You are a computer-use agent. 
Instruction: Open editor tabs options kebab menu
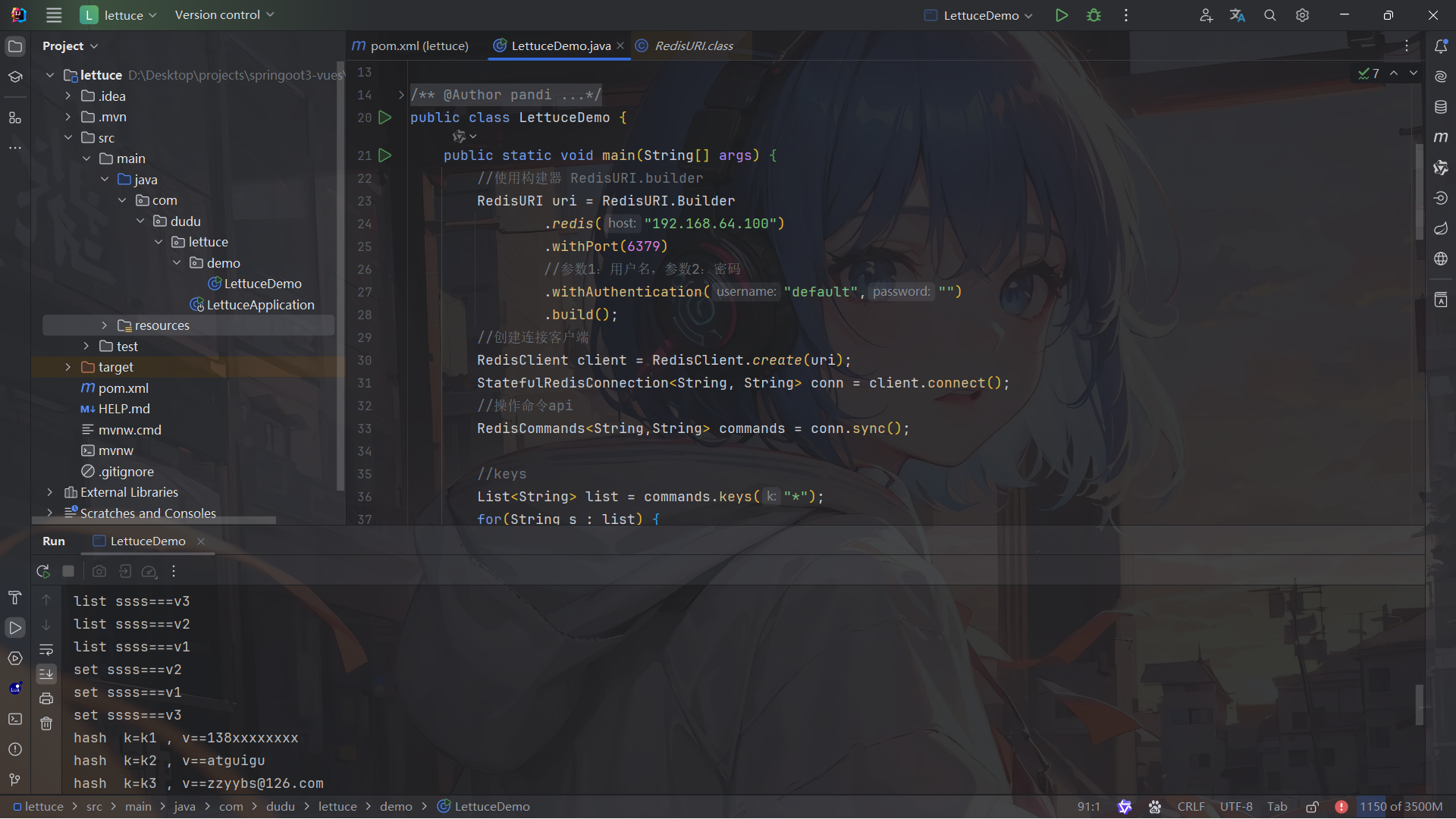pyautogui.click(x=1407, y=45)
